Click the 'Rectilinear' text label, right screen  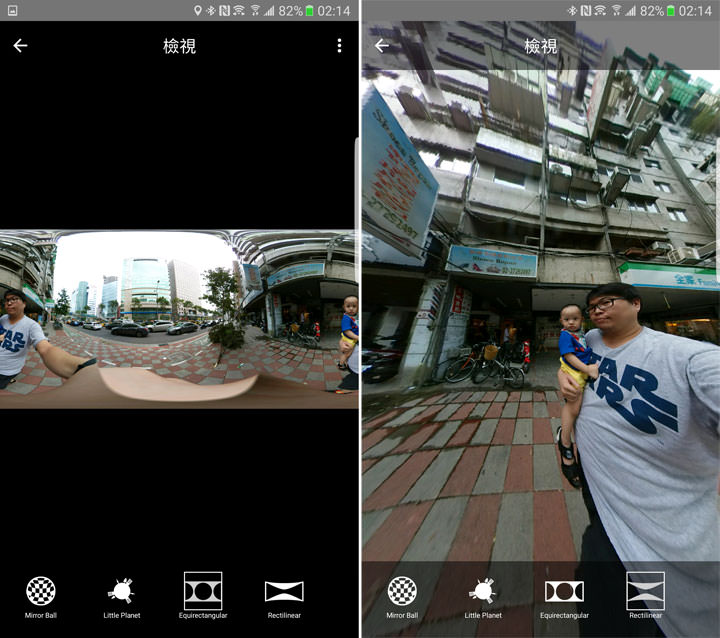pyautogui.click(x=645, y=615)
